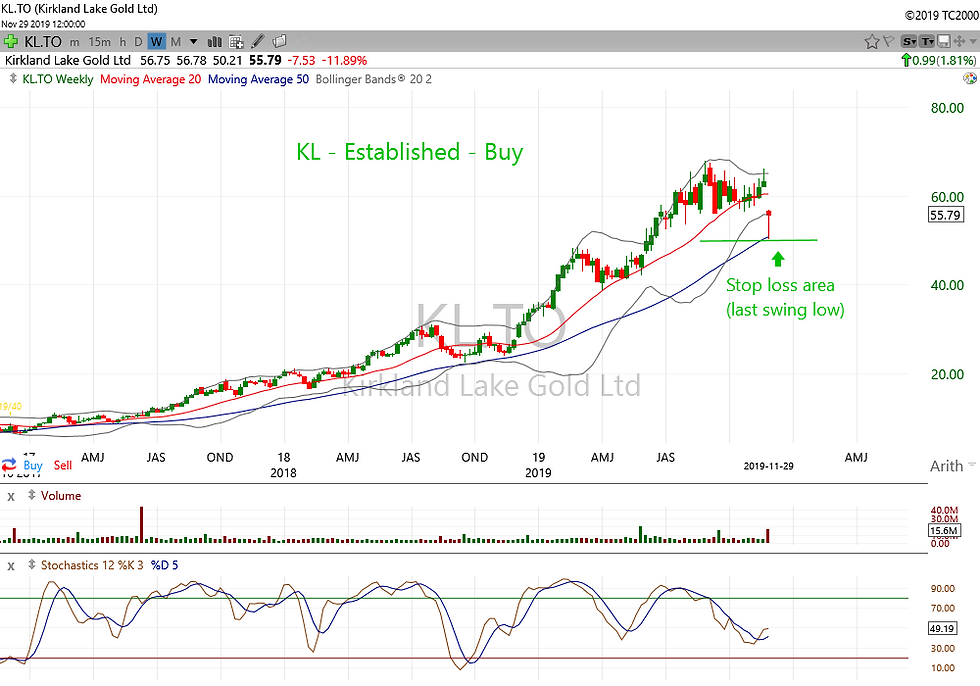Click the 49.19 stochastics value tag
Viewport: 980px width, 686px height.
point(942,629)
